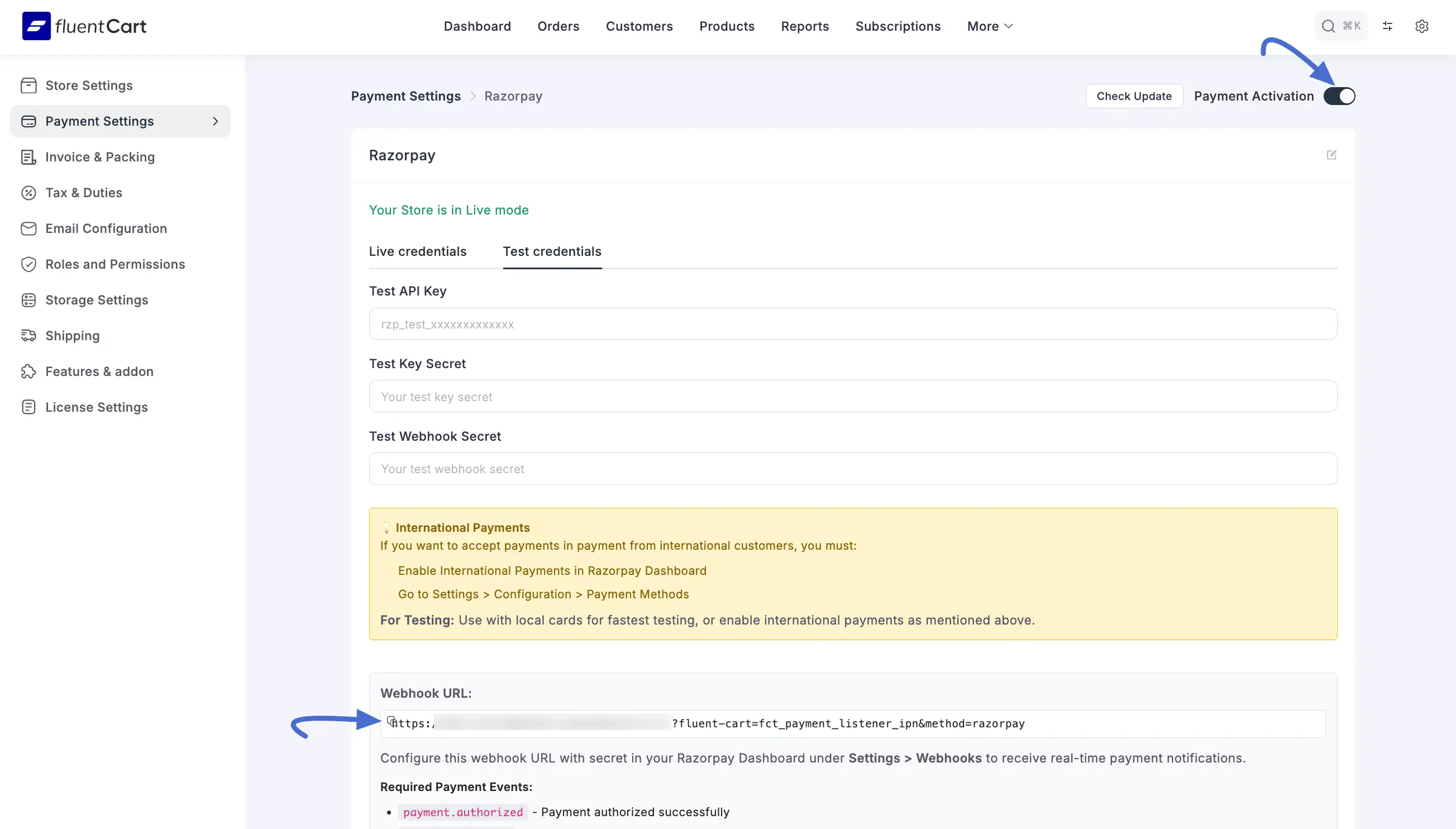Expand the Payment Settings submenu chevron
The height and width of the screenshot is (829, 1456).
pos(214,121)
